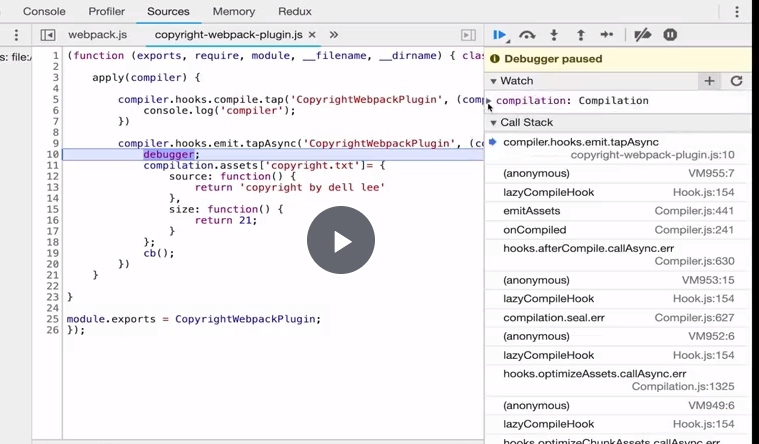Resume script execution in the debugger
This screenshot has height=444, width=759.
[500, 35]
